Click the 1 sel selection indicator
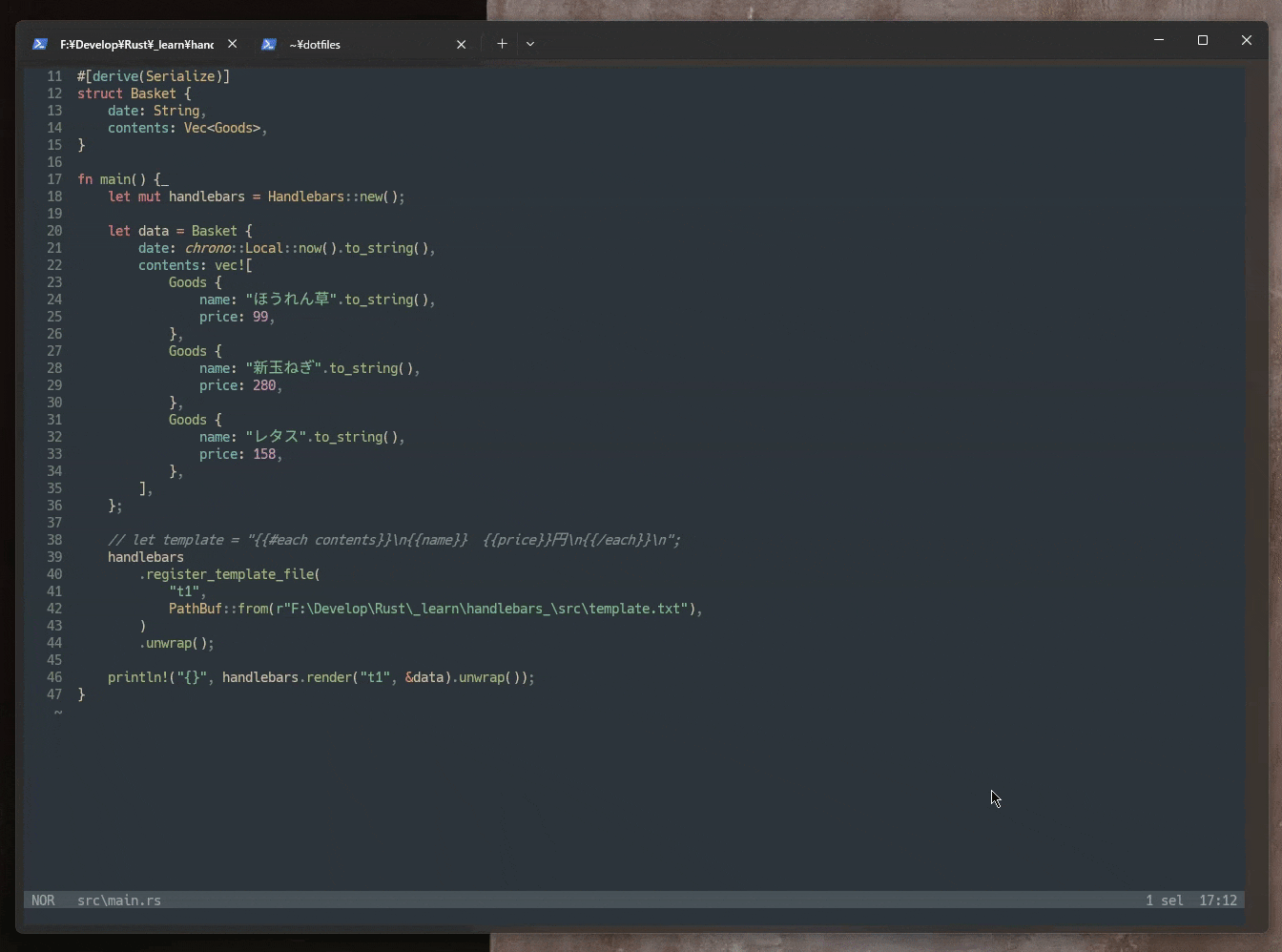This screenshot has height=952, width=1282. click(x=1164, y=900)
